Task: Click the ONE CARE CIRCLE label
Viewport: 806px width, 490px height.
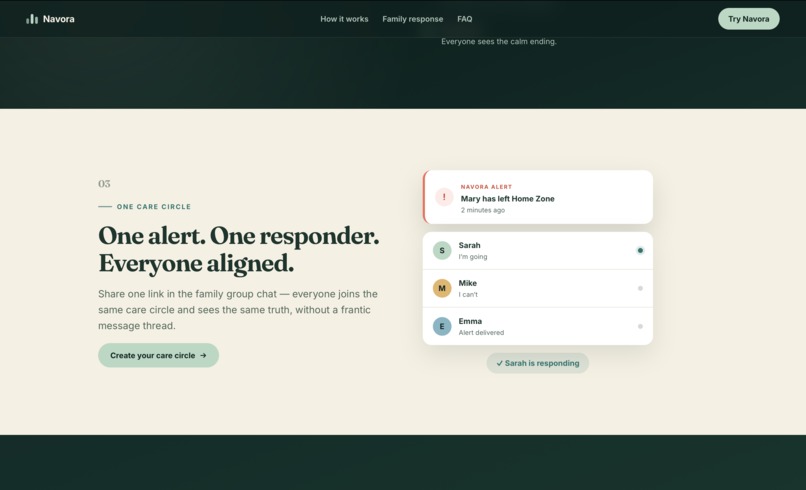Action: (x=154, y=207)
